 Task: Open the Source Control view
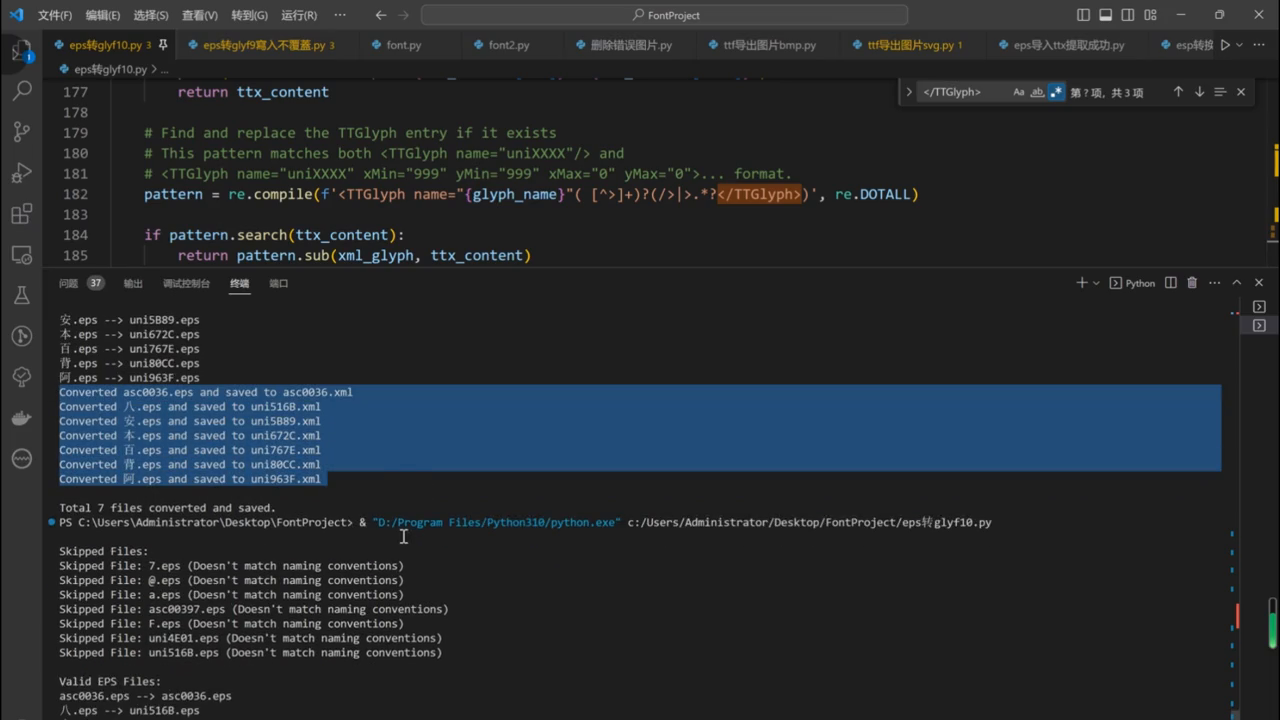click(x=21, y=131)
